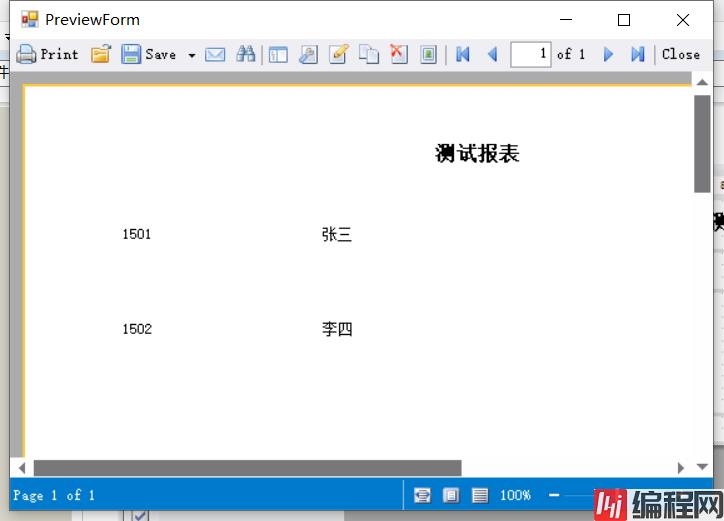Viewport: 724px width, 521px height.
Task: Click the copy page icon
Action: 369,54
